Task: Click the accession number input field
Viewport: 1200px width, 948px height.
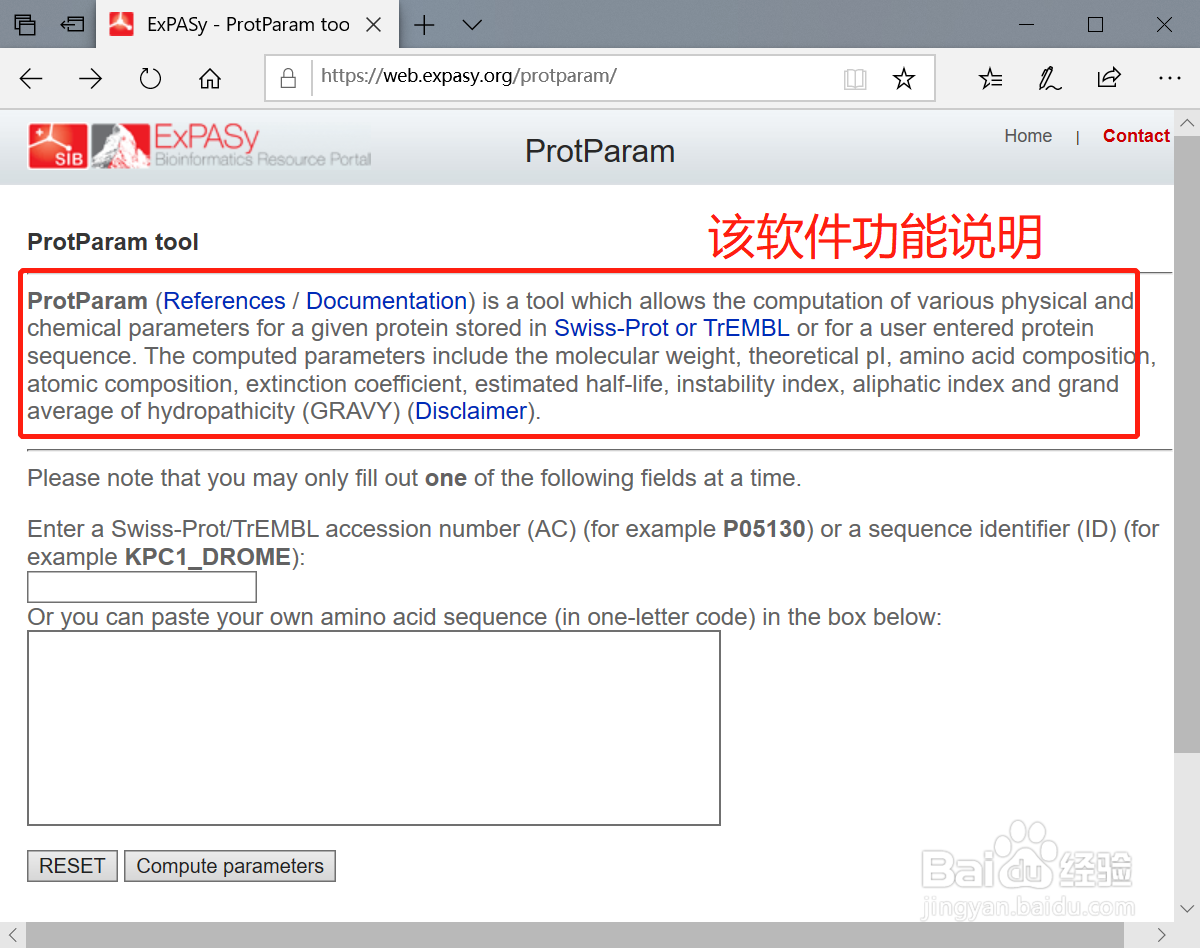Action: (x=142, y=587)
